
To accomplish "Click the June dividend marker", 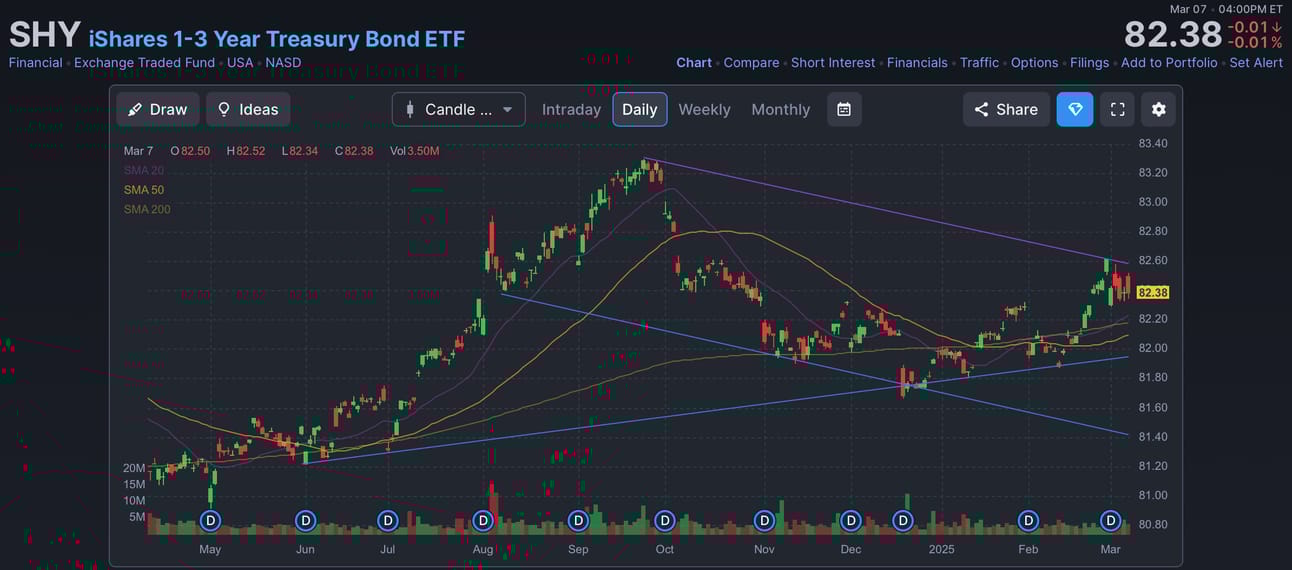I will (306, 521).
